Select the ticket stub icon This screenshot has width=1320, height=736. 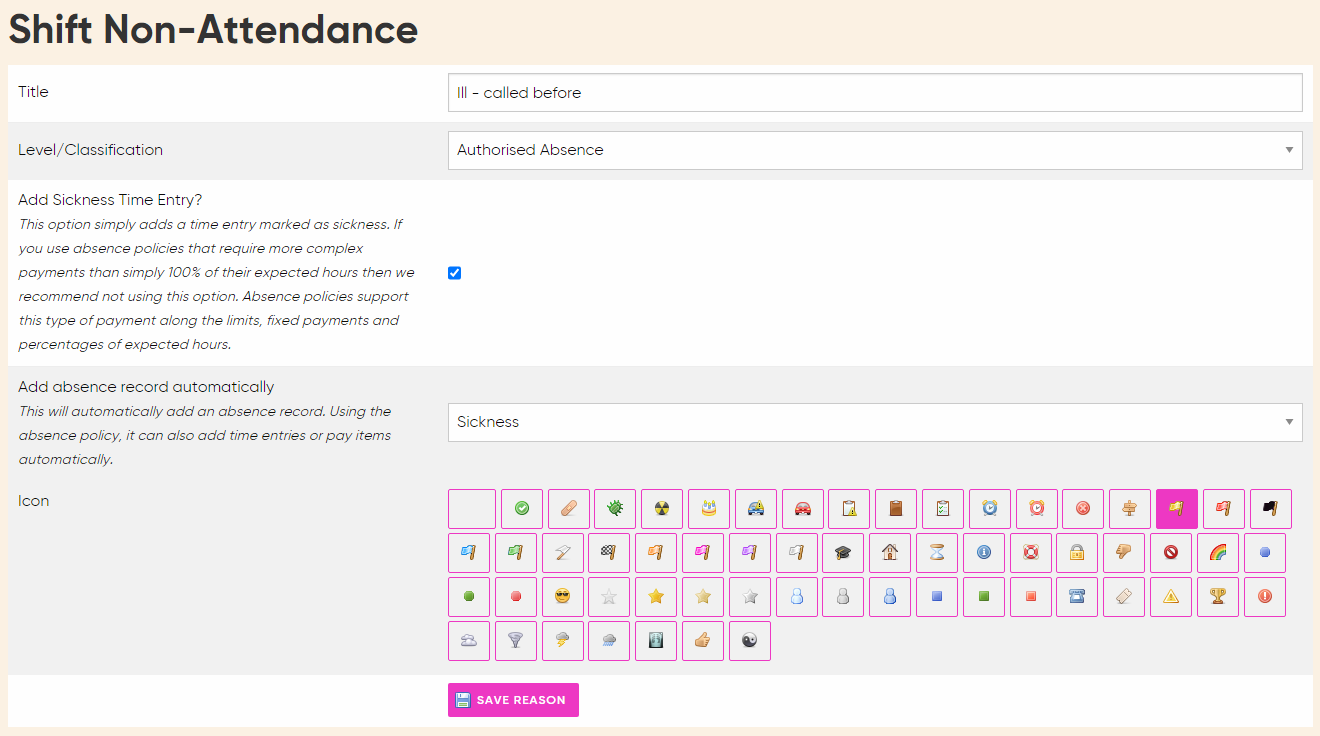[x=1124, y=597]
